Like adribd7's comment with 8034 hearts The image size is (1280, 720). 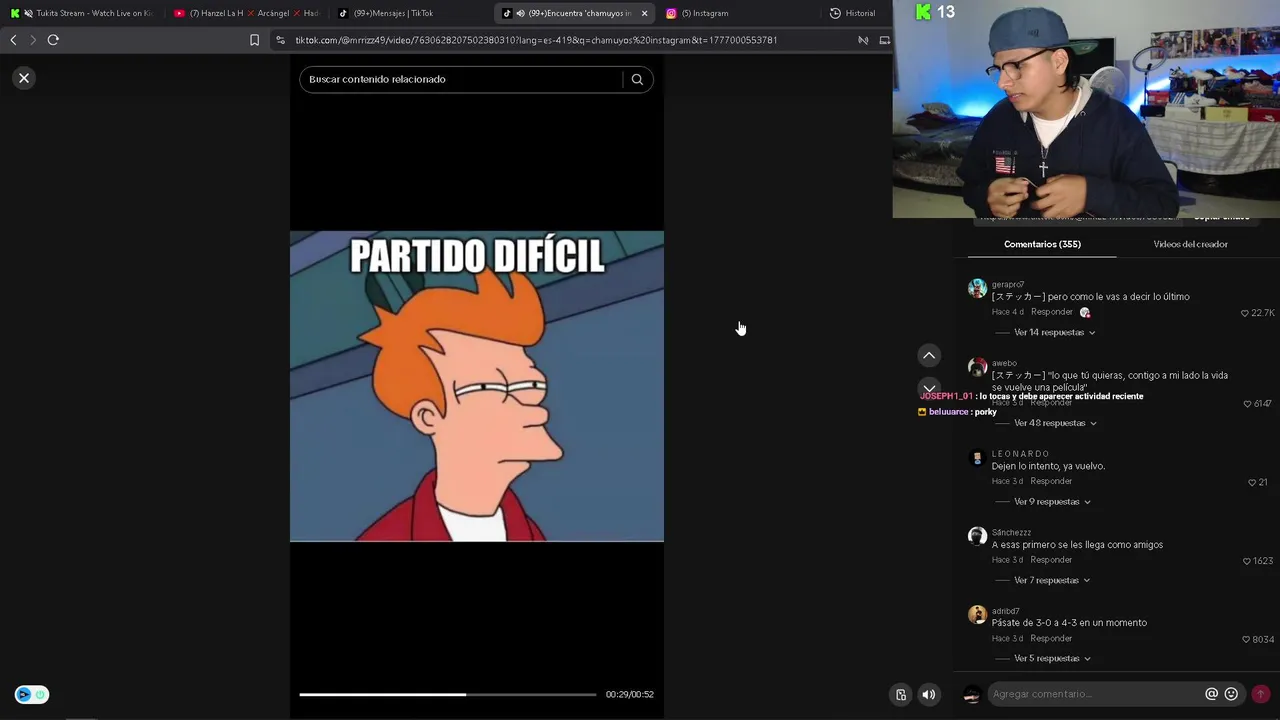[x=1246, y=639]
